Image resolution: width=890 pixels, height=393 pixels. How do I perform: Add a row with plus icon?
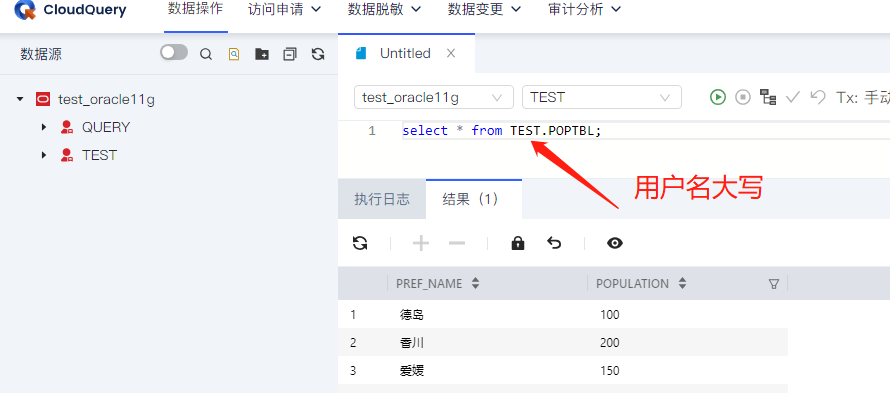pos(421,244)
